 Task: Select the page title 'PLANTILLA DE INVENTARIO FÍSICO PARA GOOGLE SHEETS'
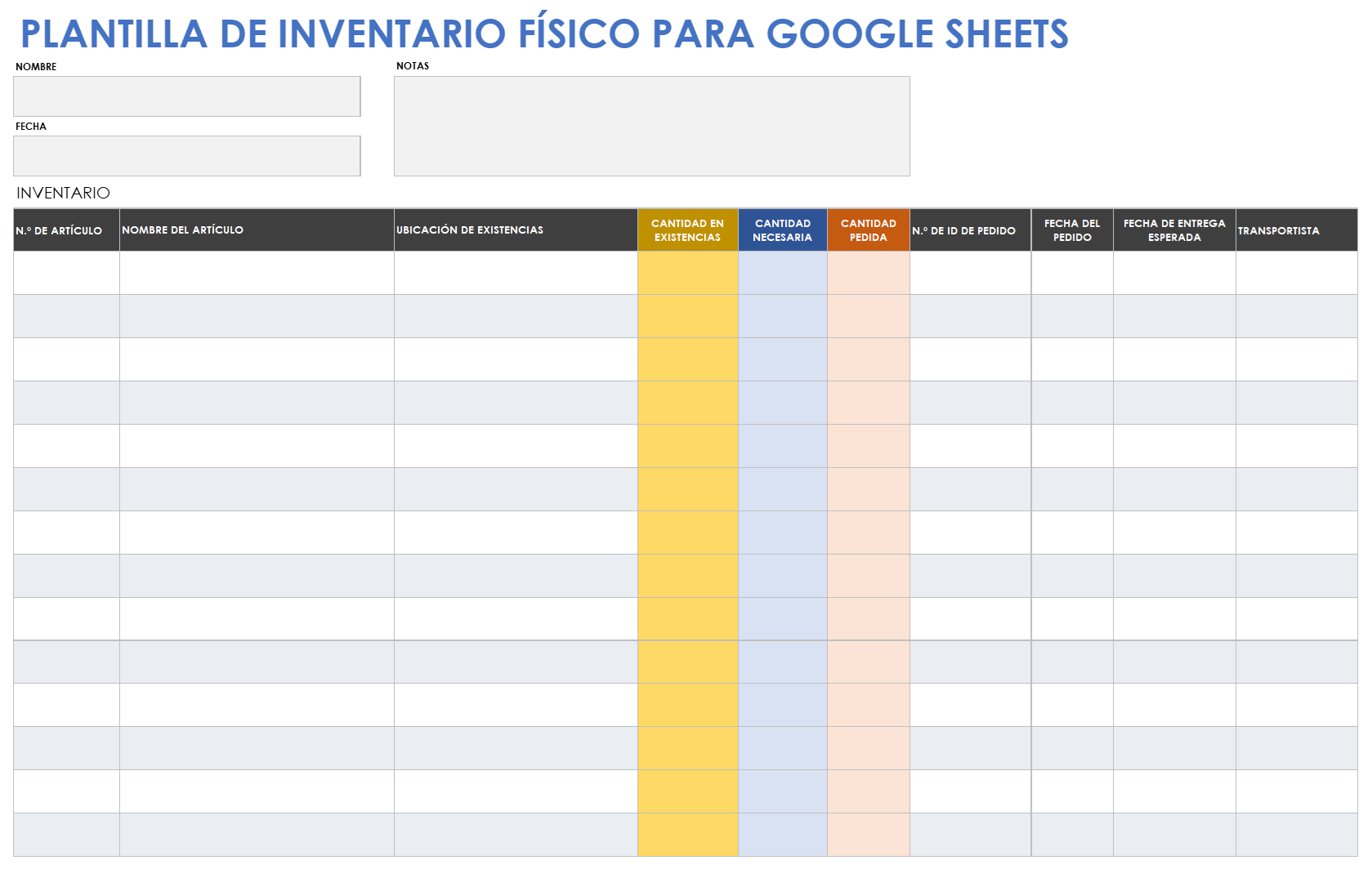pos(544,34)
